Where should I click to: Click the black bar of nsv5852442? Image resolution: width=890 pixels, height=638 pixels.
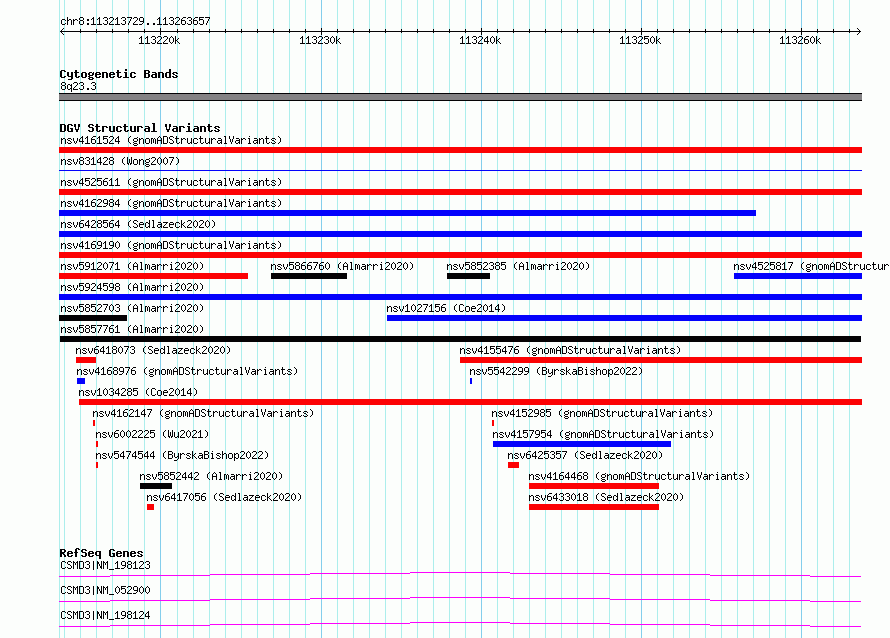pyautogui.click(x=156, y=486)
